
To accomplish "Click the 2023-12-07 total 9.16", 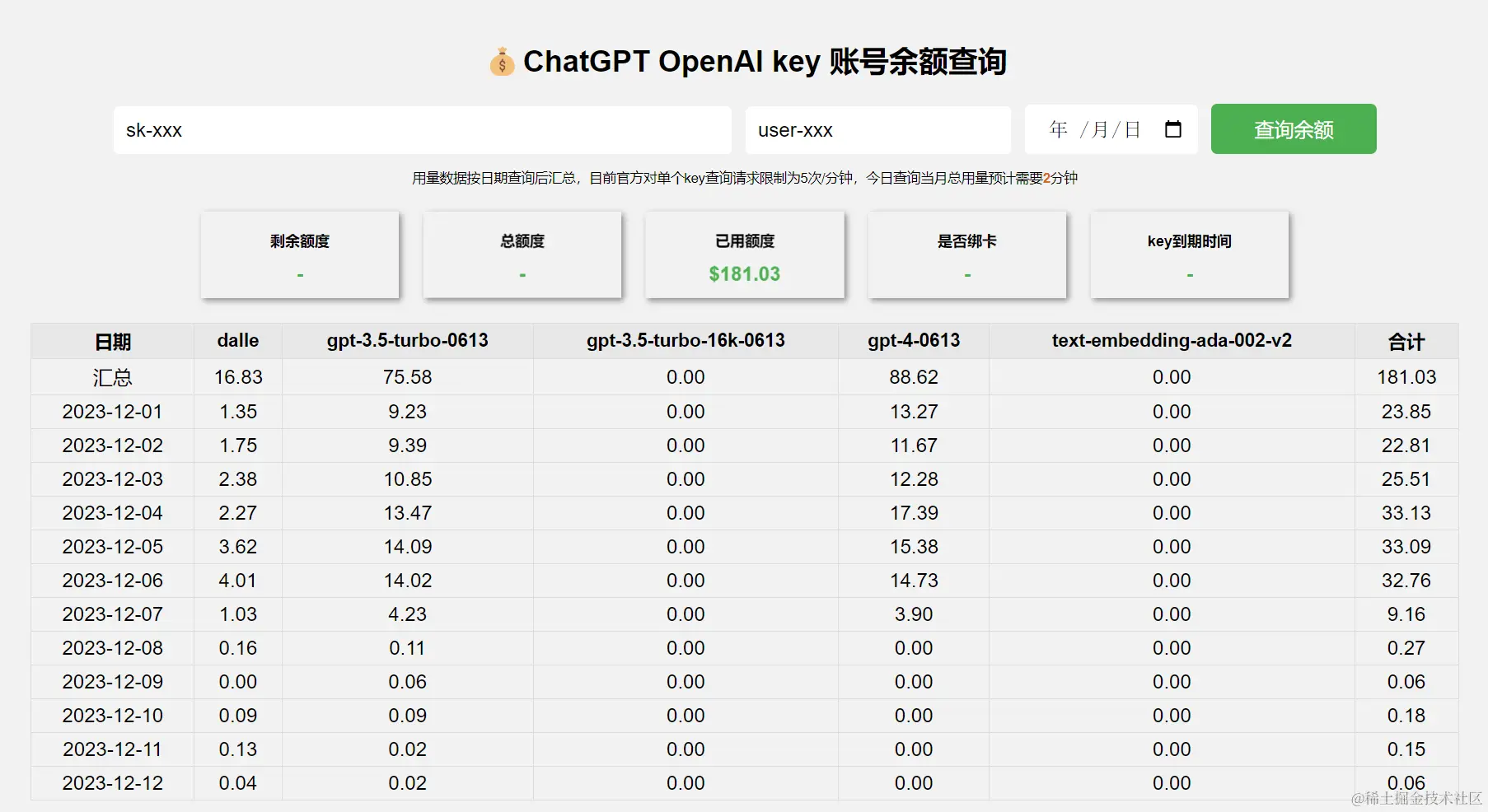I will (x=1406, y=614).
